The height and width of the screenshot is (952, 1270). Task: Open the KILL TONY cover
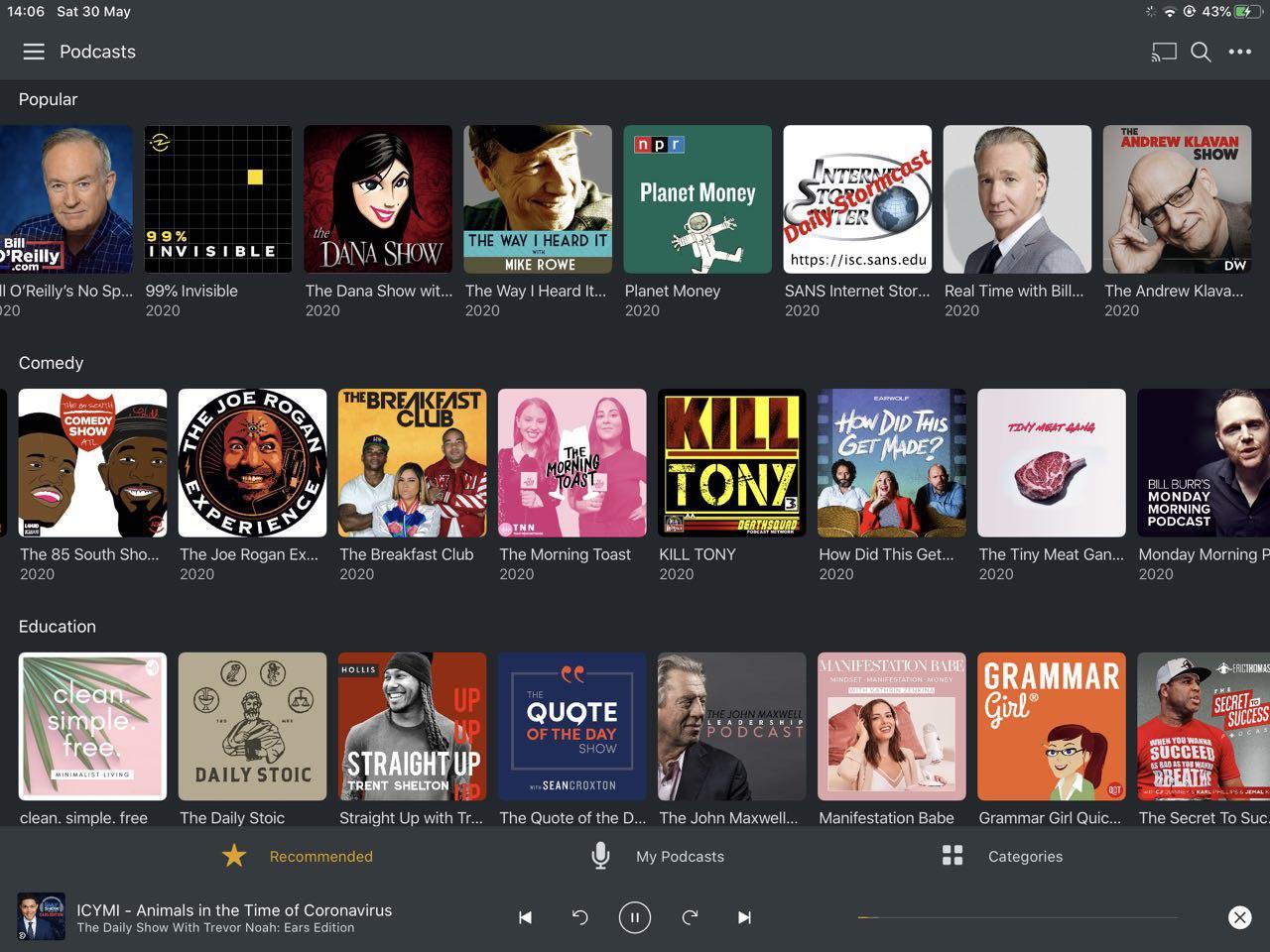(731, 463)
